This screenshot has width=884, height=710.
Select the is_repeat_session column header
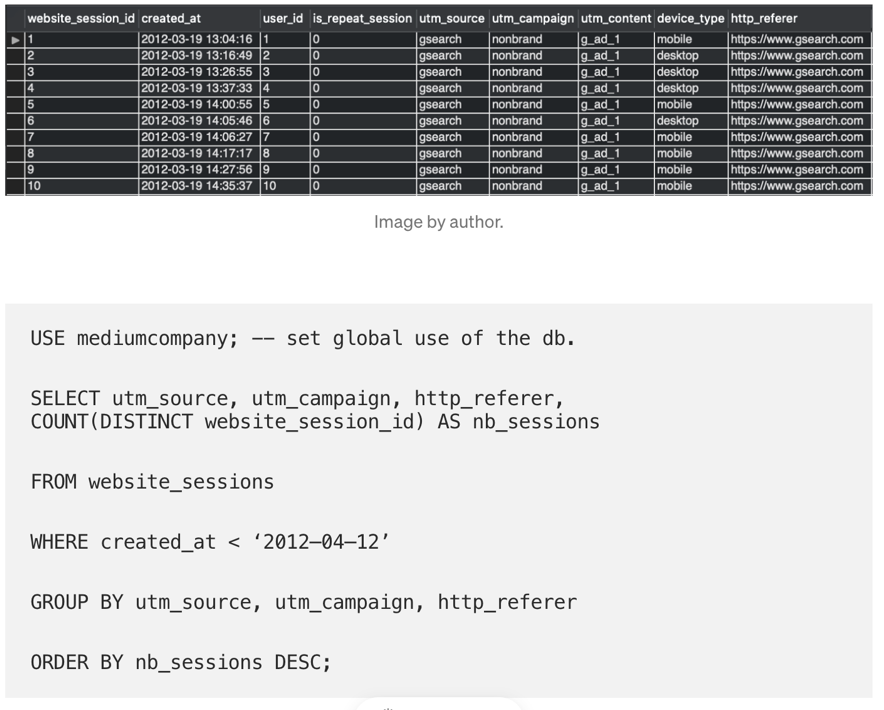[361, 18]
